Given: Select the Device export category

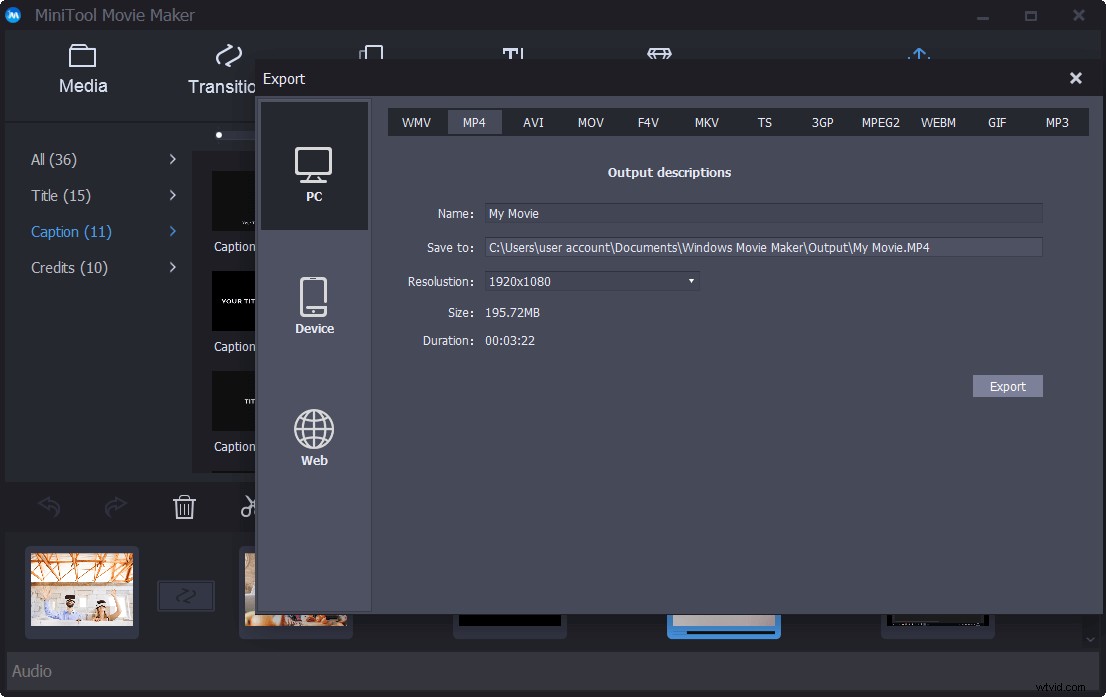Looking at the screenshot, I should point(314,305).
